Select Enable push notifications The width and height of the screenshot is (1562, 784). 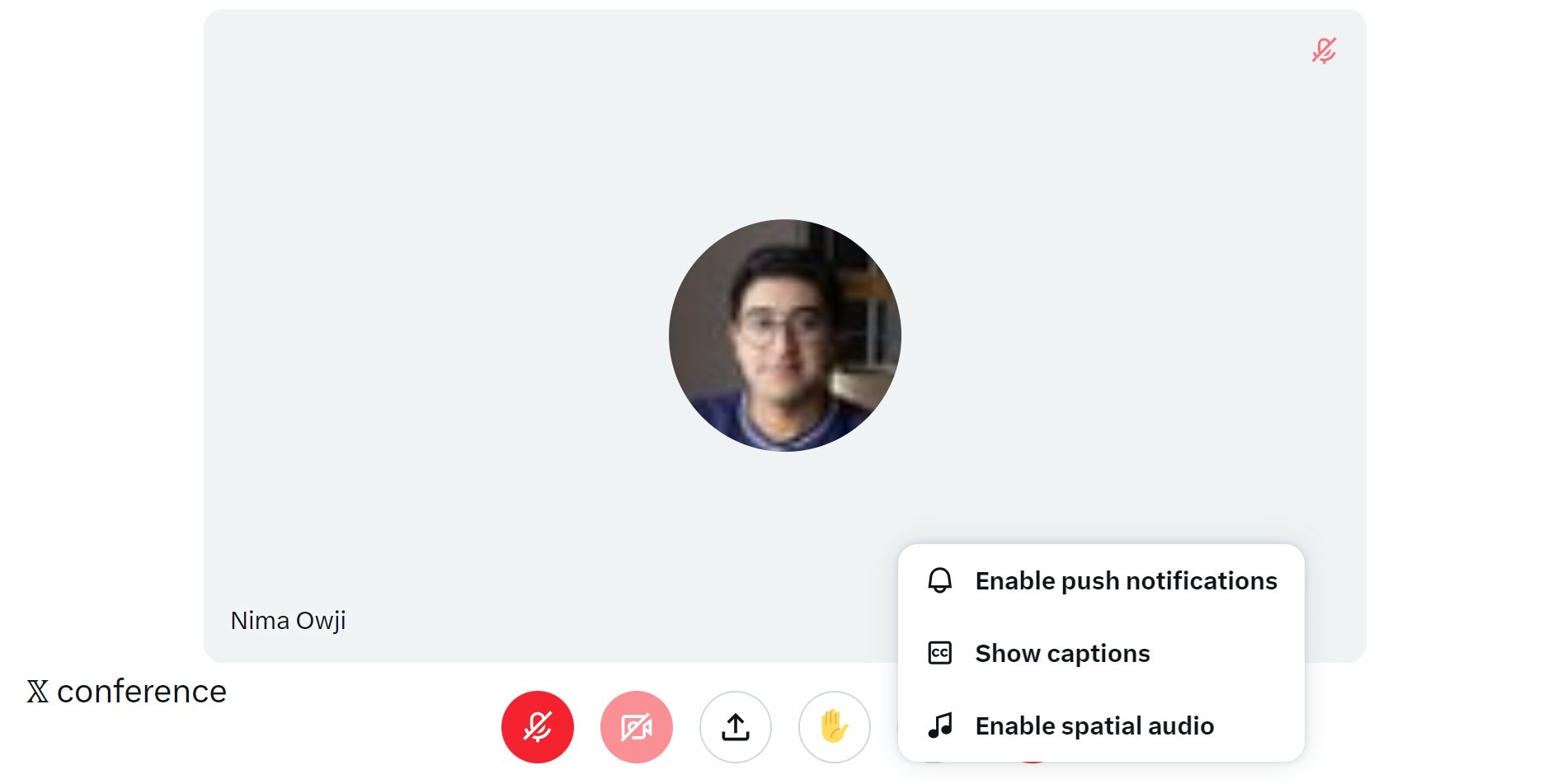coord(1126,580)
